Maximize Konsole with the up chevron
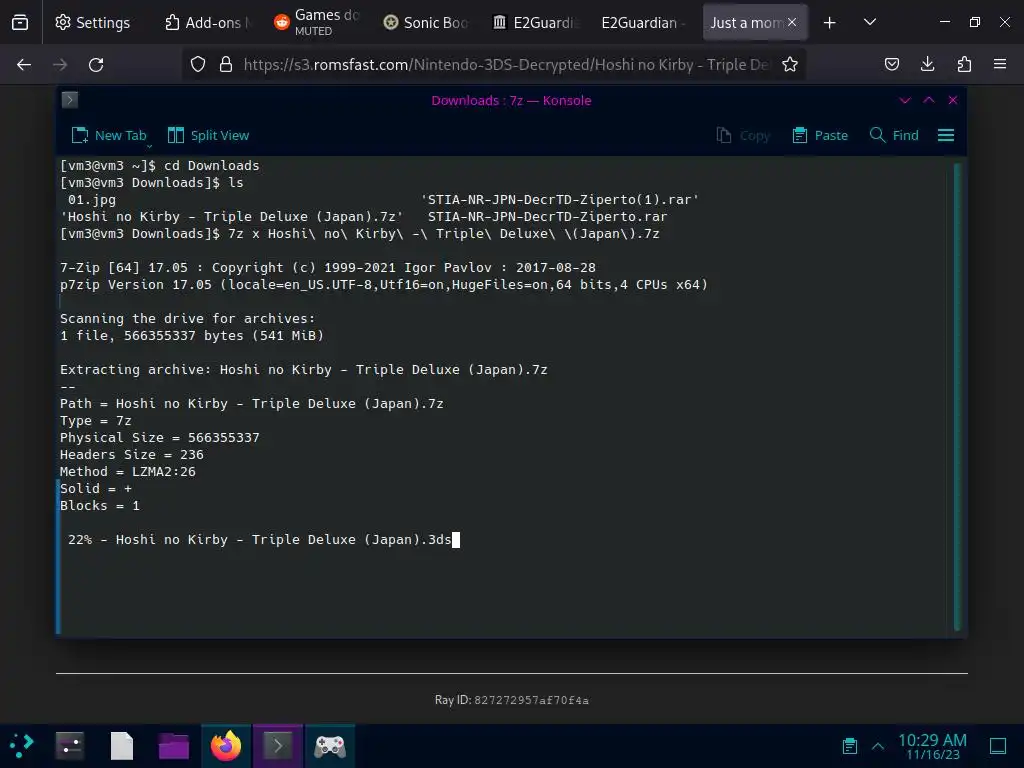1024x768 pixels. 929,101
